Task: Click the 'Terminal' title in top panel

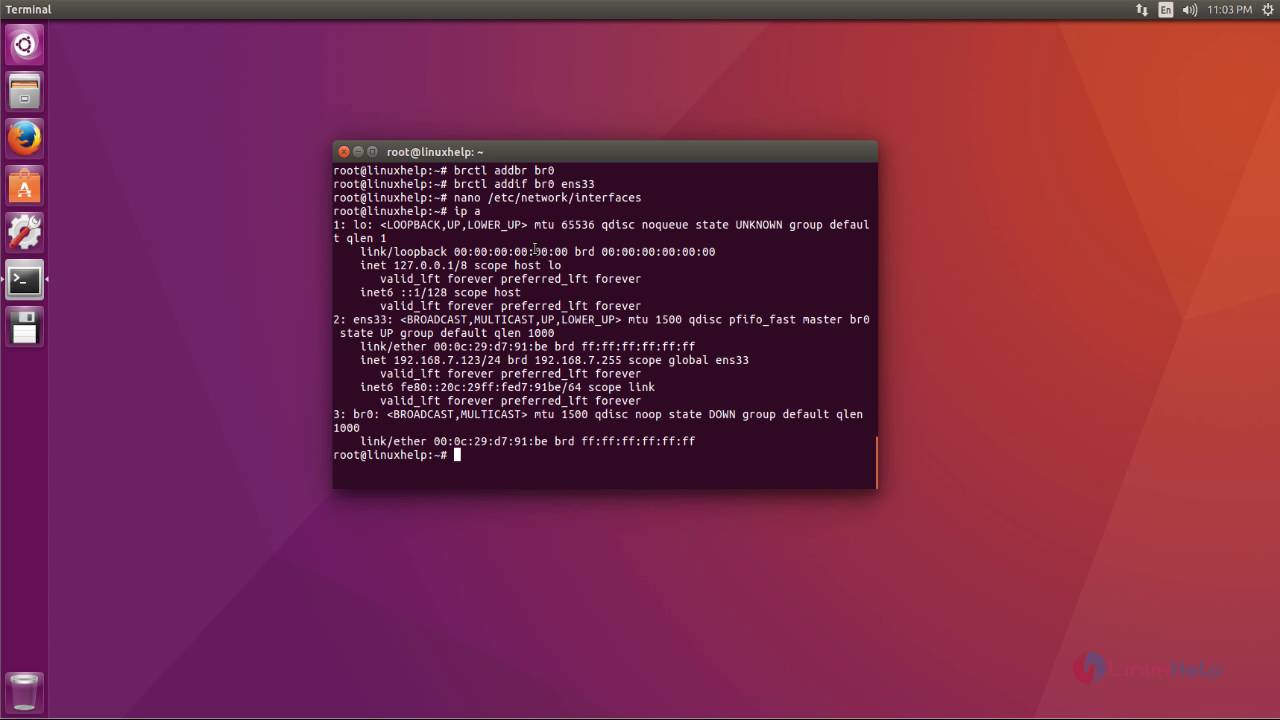Action: [x=28, y=10]
